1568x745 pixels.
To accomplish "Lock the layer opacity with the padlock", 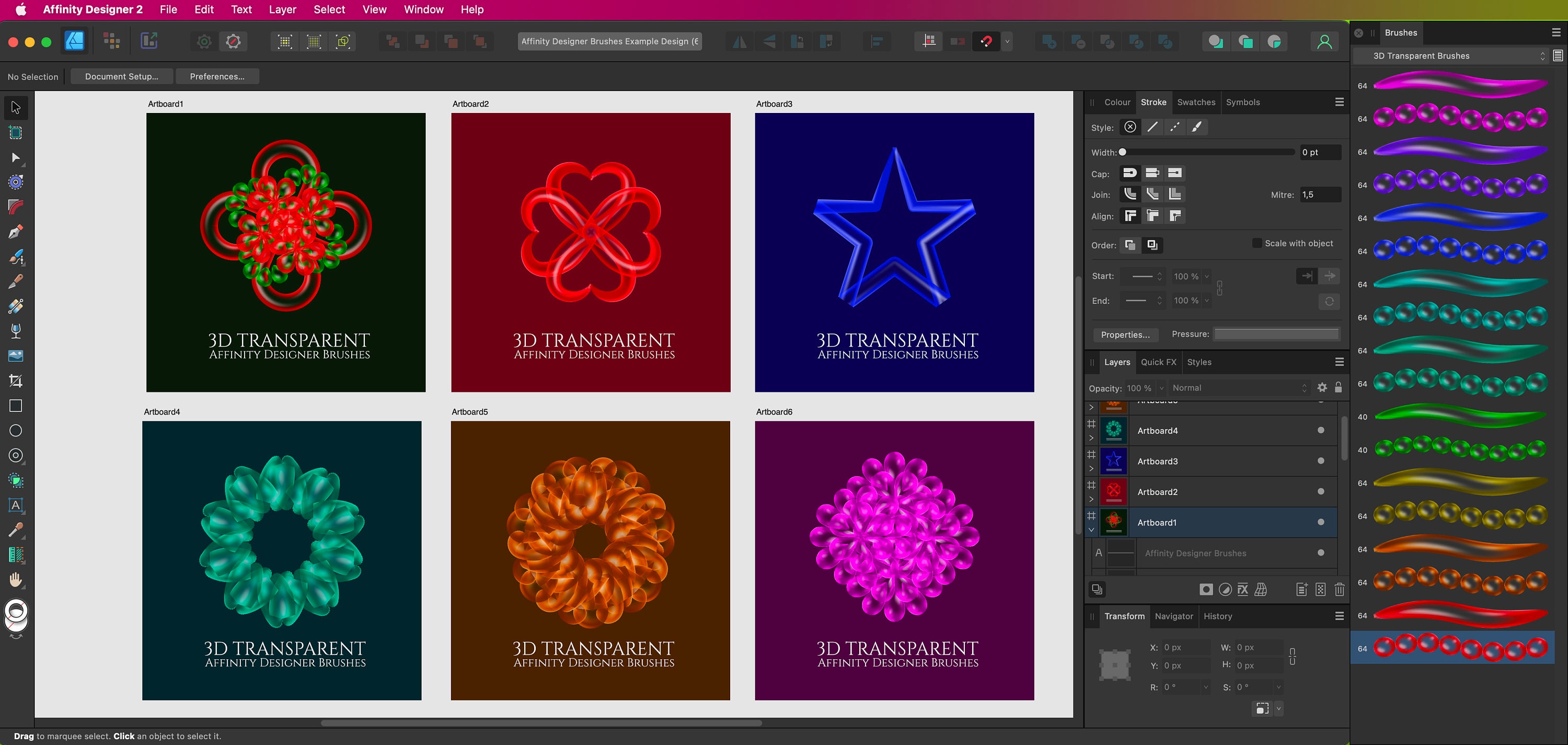I will click(x=1339, y=387).
